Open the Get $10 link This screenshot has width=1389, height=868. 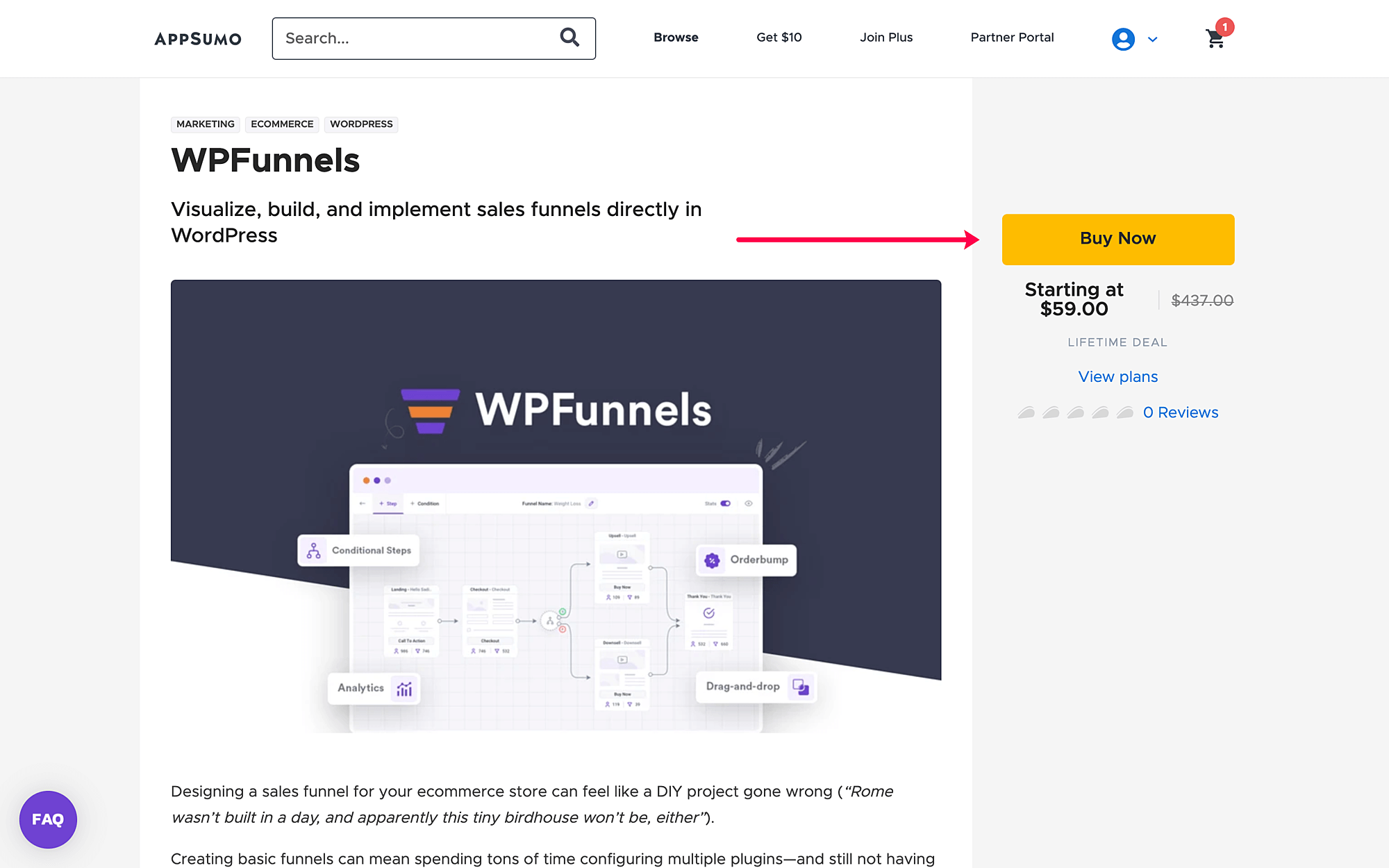[x=779, y=37]
